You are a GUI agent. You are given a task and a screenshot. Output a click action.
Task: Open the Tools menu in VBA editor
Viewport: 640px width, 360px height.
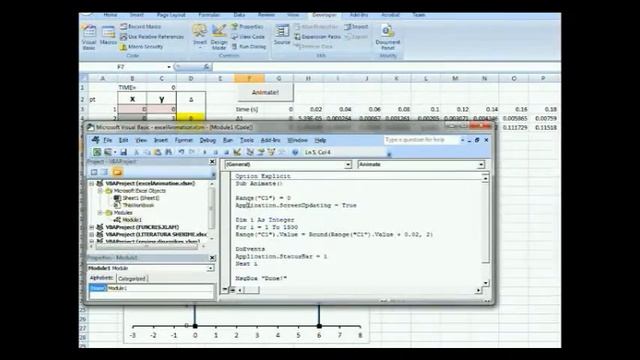(247, 140)
